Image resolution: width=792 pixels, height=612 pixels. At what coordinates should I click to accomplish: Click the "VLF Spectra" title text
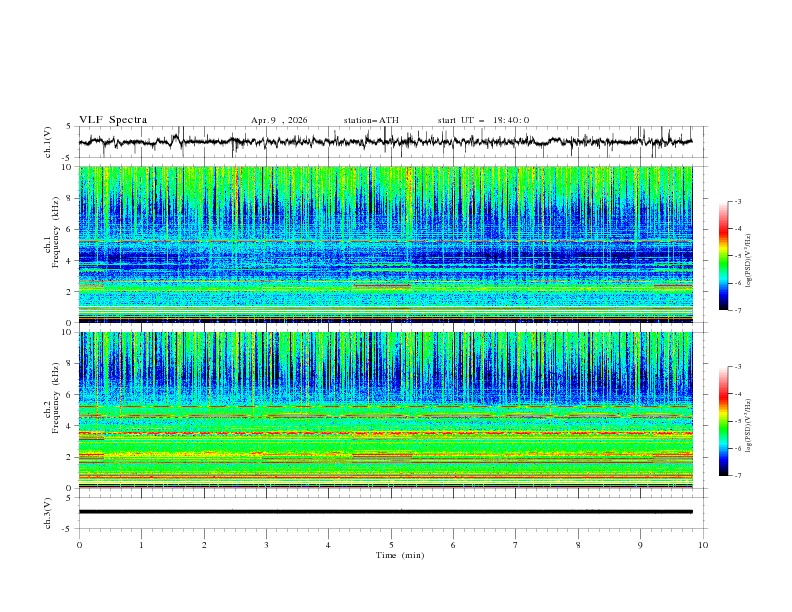coord(113,120)
